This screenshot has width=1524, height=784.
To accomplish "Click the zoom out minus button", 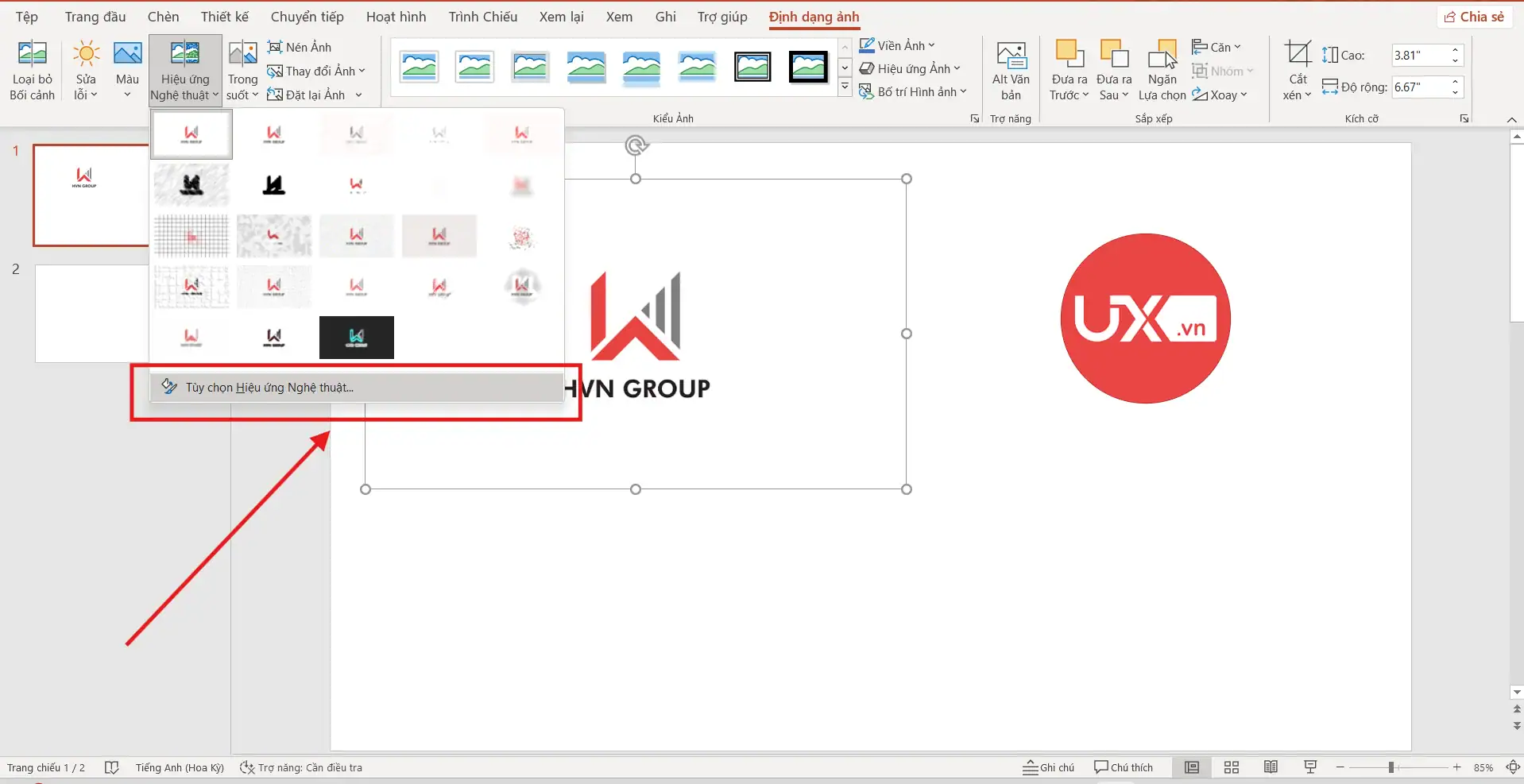I will coord(1340,767).
